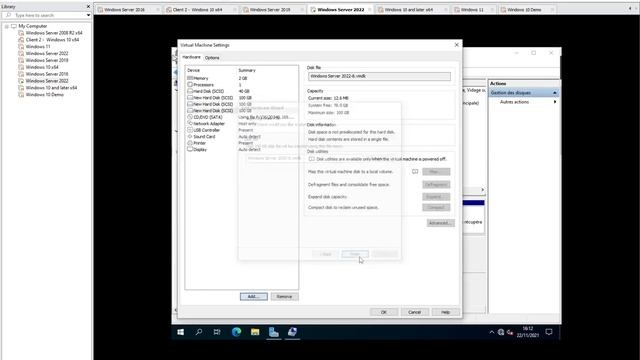Open the taskbar search icon
Screen dimensions: 640x360
[199, 332]
